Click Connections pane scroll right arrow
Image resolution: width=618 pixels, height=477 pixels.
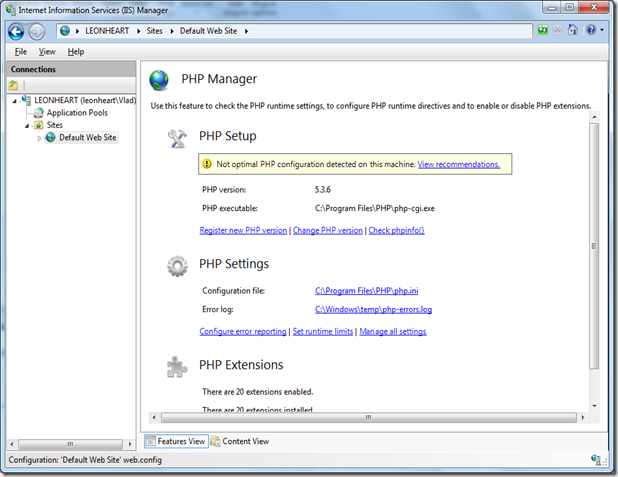point(130,444)
